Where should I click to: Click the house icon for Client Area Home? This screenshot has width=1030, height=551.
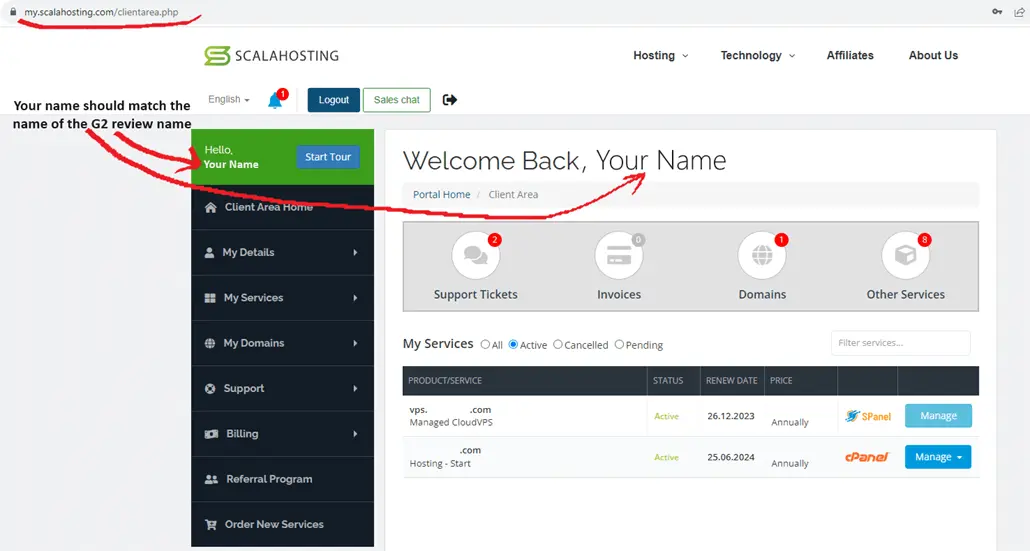pyautogui.click(x=210, y=208)
